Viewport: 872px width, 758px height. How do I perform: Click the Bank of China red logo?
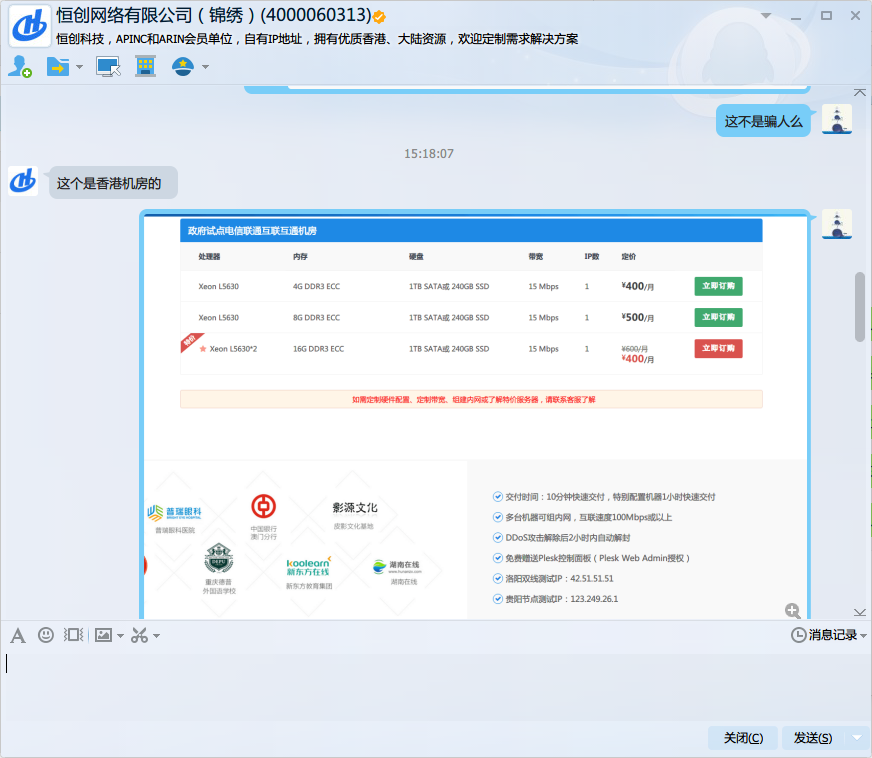click(264, 506)
